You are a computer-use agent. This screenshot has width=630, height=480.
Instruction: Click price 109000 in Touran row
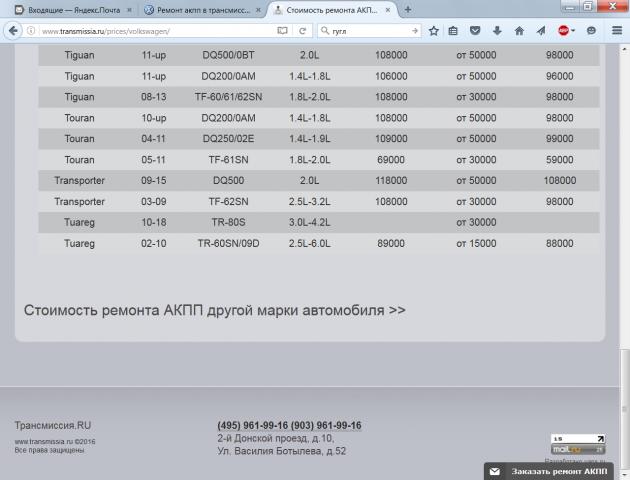[391, 139]
